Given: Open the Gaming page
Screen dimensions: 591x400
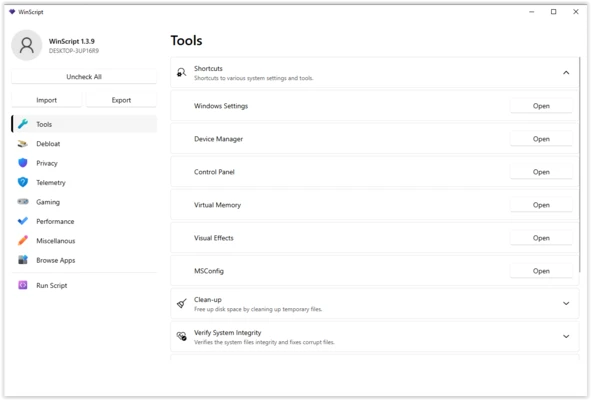Looking at the screenshot, I should [x=84, y=202].
